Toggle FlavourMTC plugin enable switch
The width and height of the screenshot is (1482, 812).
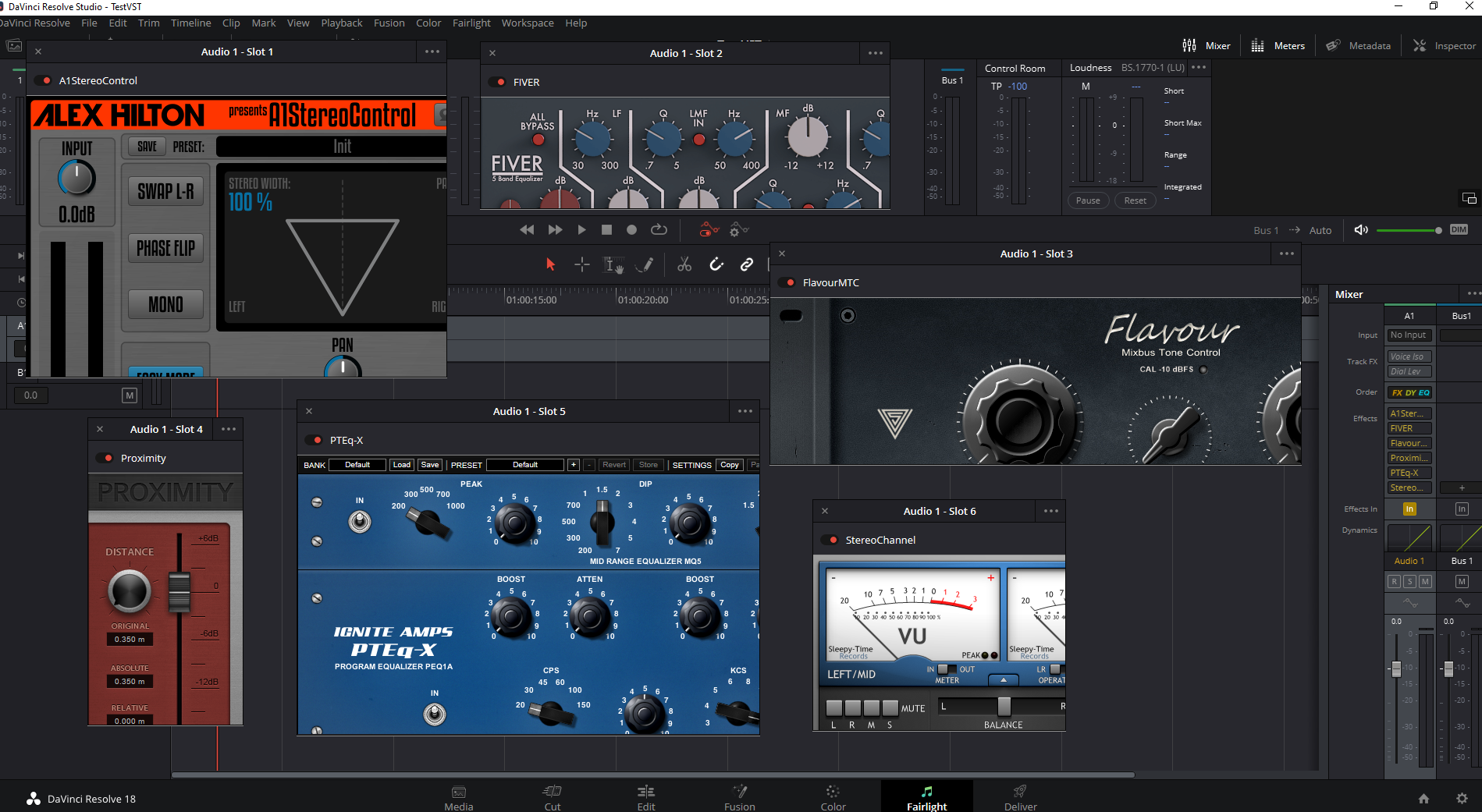[787, 282]
